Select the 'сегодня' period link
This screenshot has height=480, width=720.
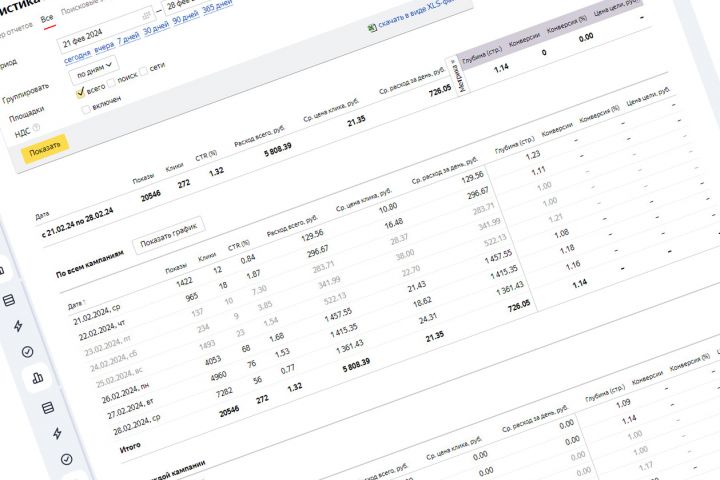point(77,56)
